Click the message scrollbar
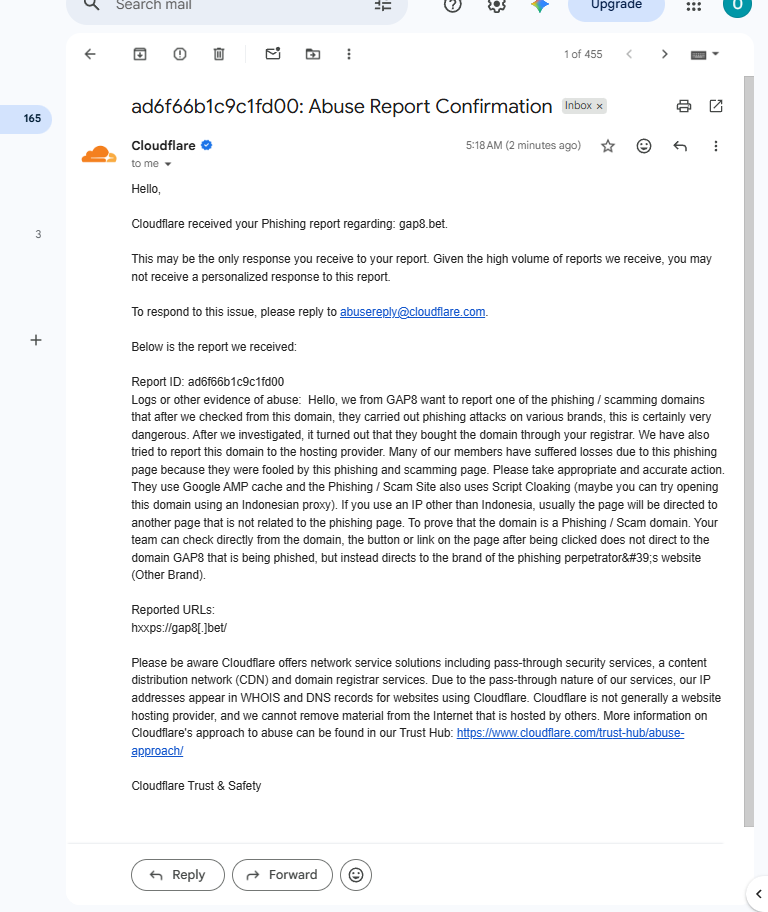The height and width of the screenshot is (912, 768). point(749,451)
